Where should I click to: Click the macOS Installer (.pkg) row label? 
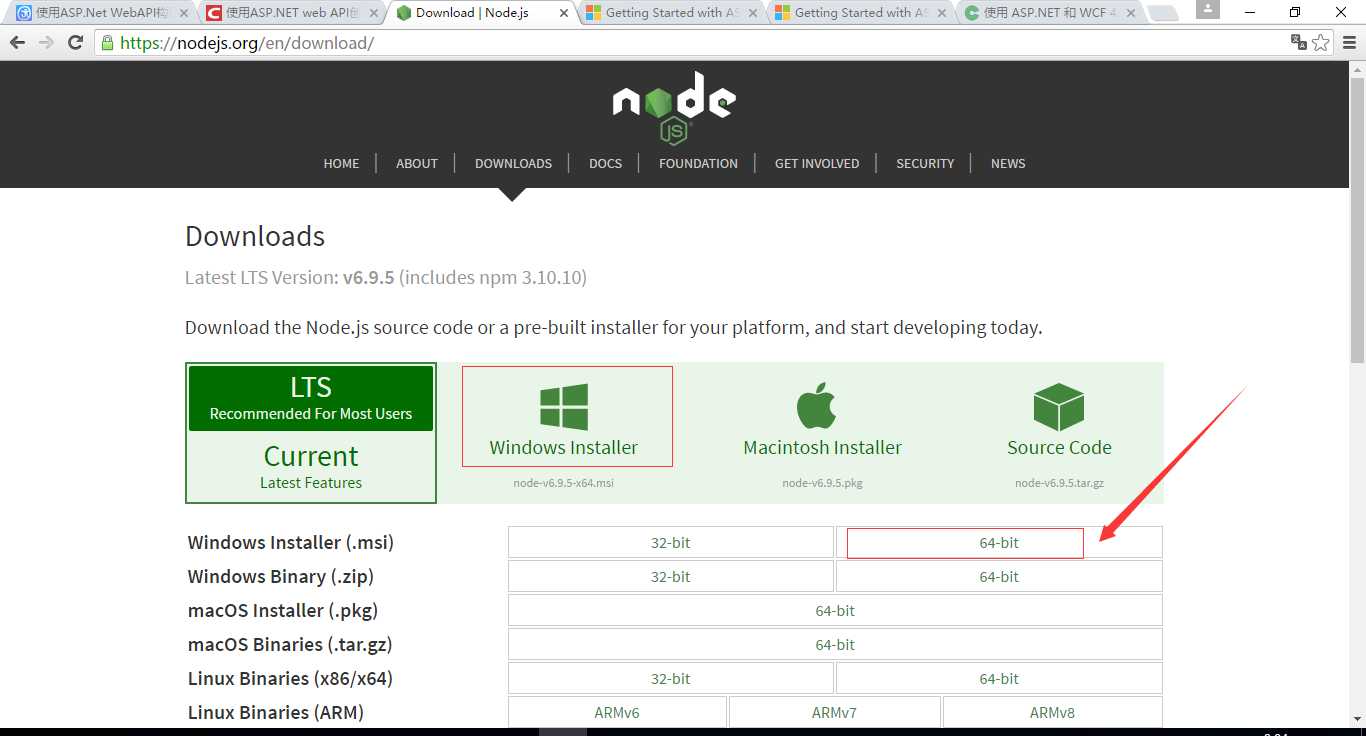pos(283,610)
